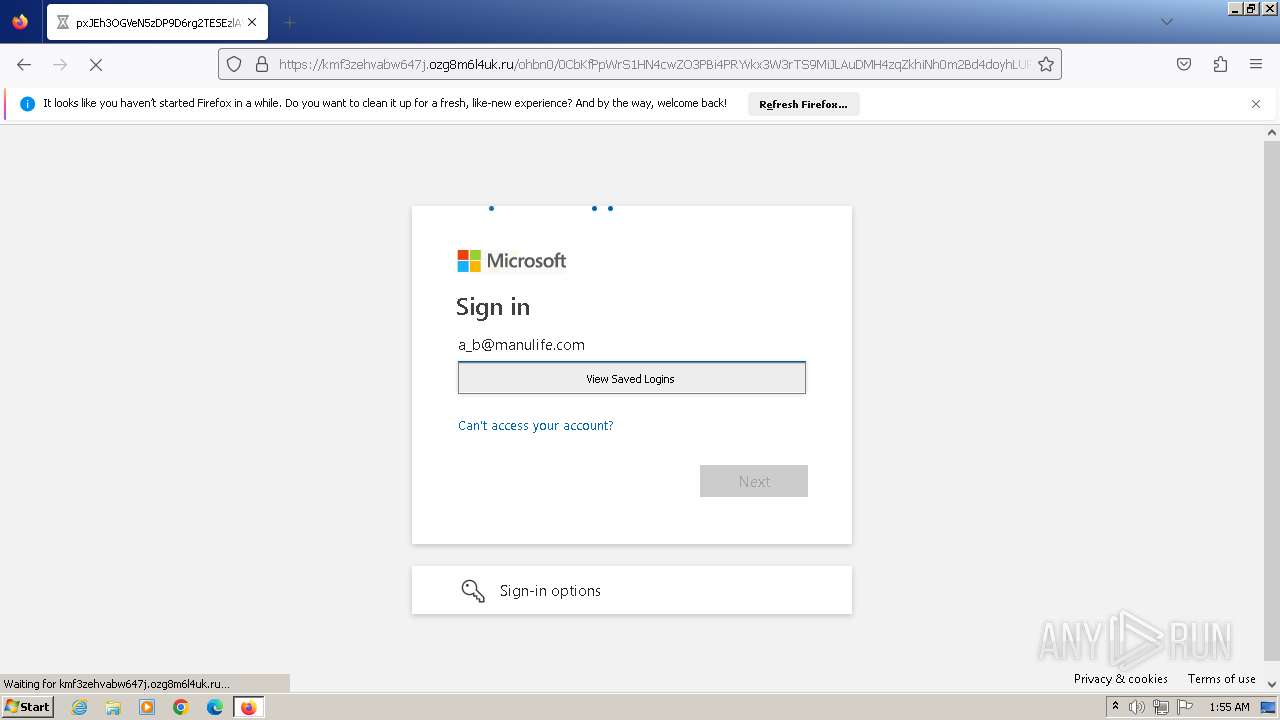Viewport: 1280px width, 720px height.
Task: Open a new tab with plus button
Action: coord(289,22)
